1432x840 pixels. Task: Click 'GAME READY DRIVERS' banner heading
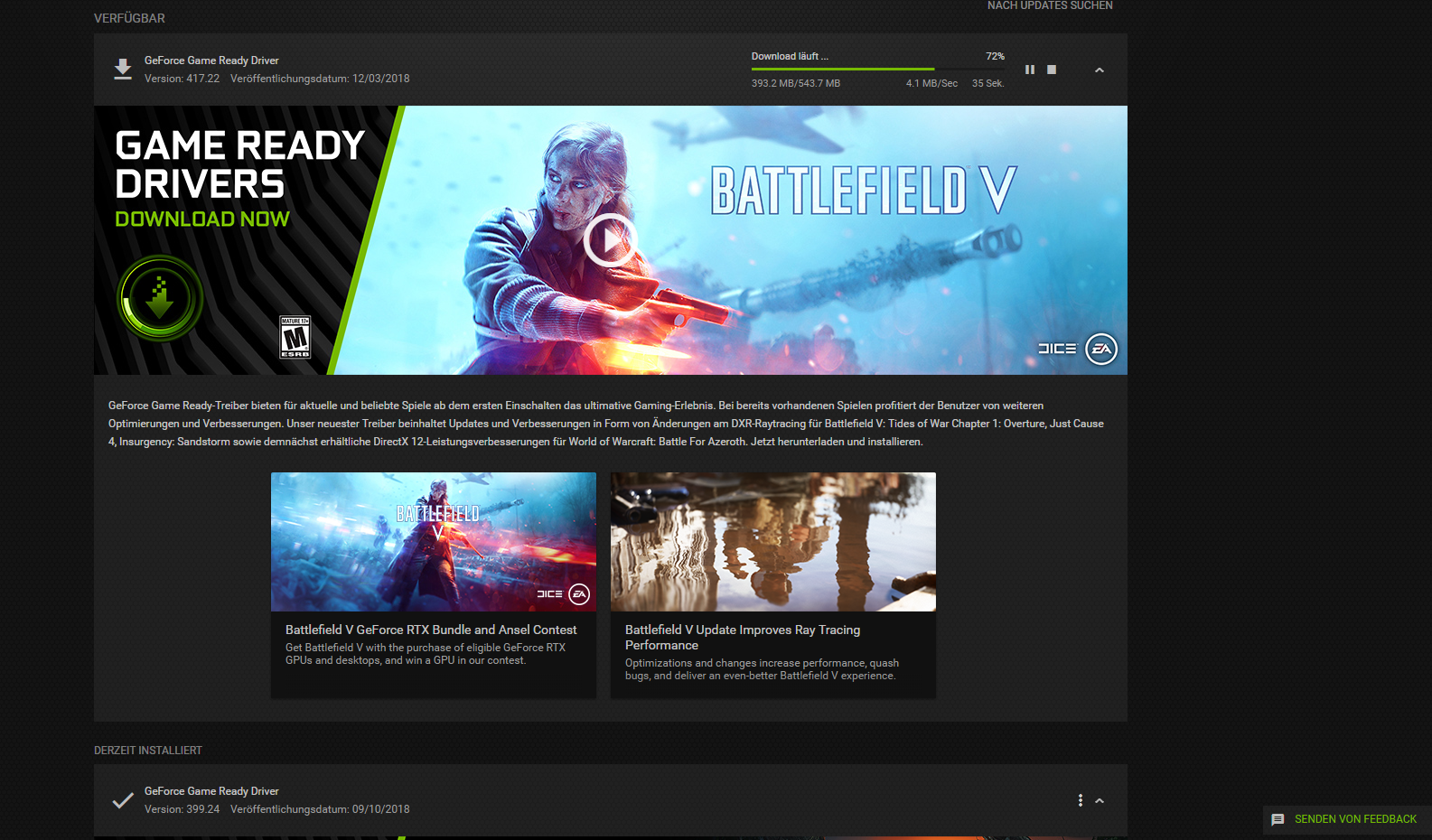[240, 164]
